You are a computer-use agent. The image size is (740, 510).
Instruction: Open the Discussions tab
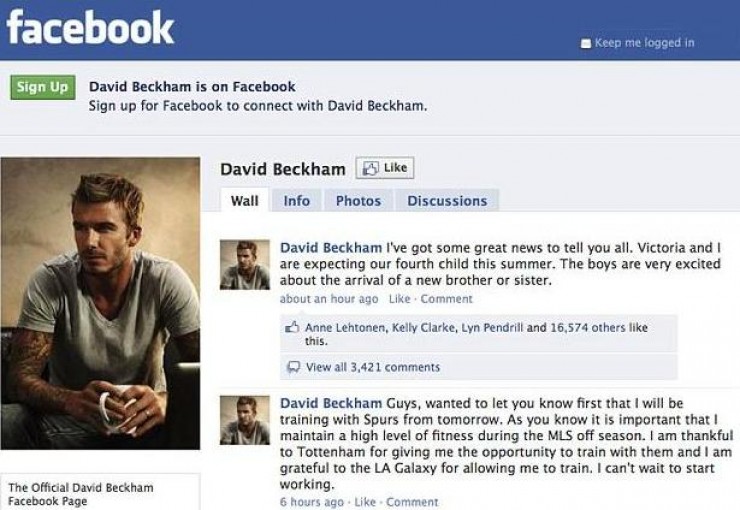pyautogui.click(x=447, y=201)
